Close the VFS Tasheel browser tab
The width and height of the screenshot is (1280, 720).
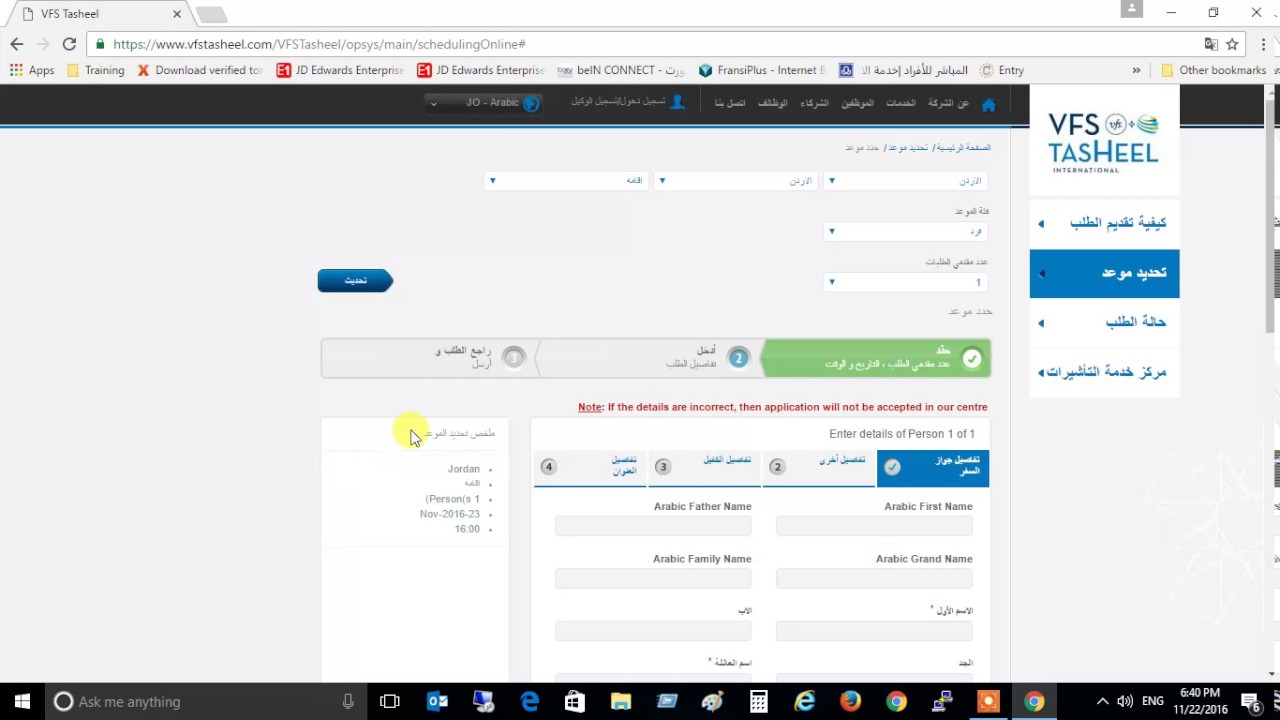pyautogui.click(x=177, y=14)
